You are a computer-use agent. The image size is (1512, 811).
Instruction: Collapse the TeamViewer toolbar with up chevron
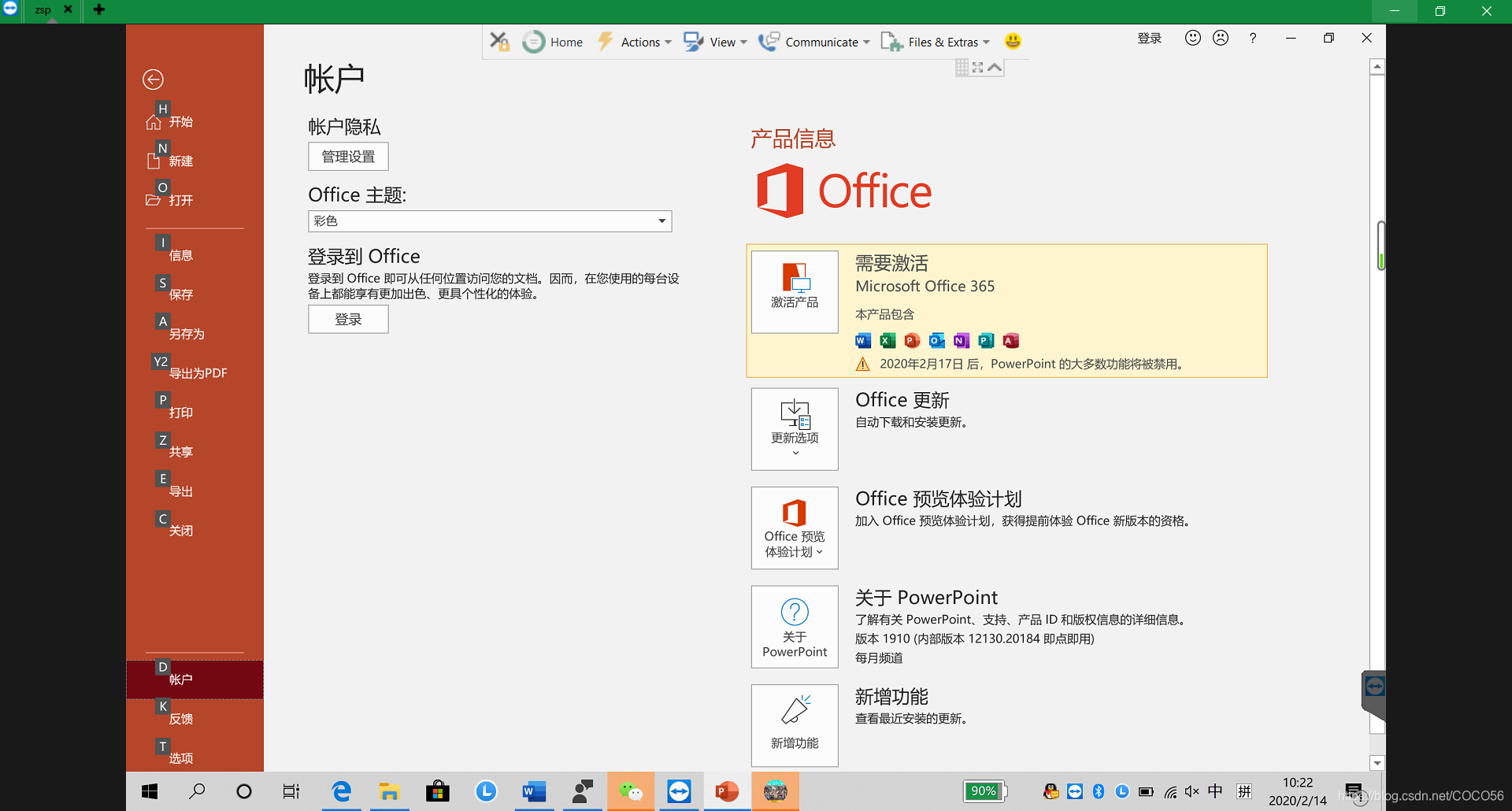tap(995, 68)
